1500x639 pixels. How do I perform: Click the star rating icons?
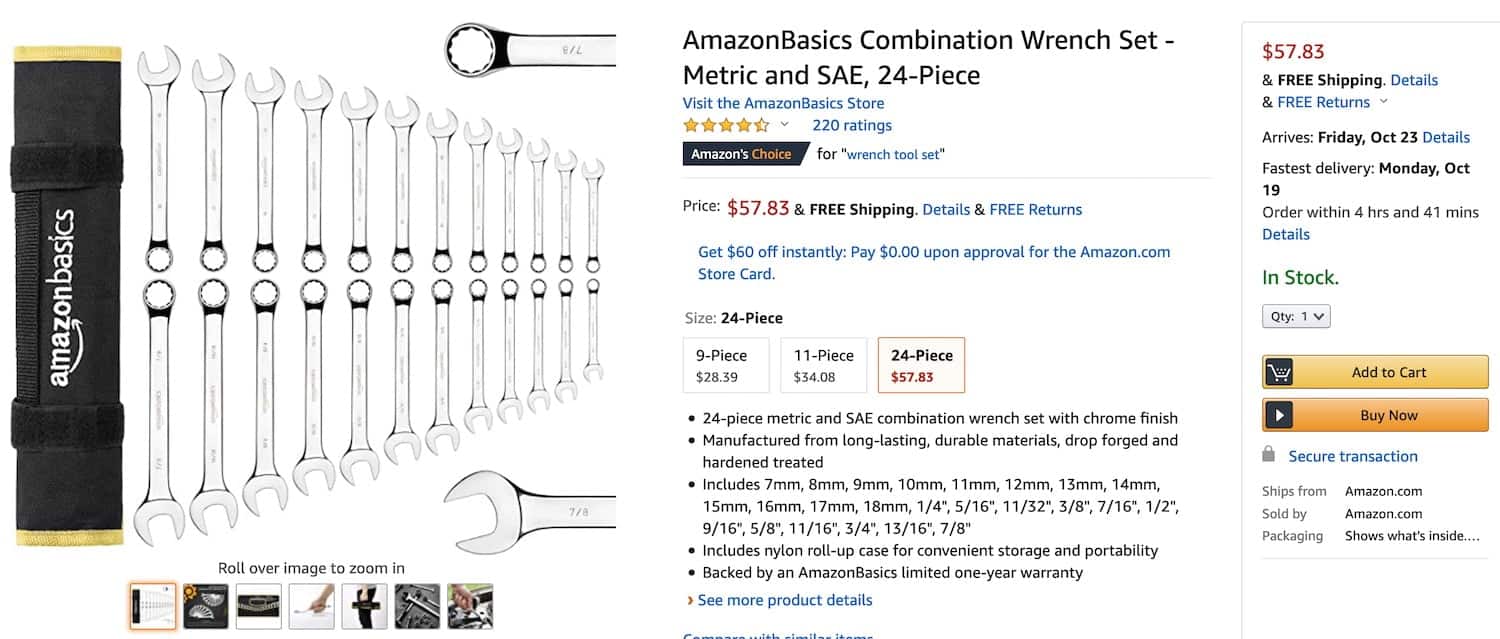point(726,125)
